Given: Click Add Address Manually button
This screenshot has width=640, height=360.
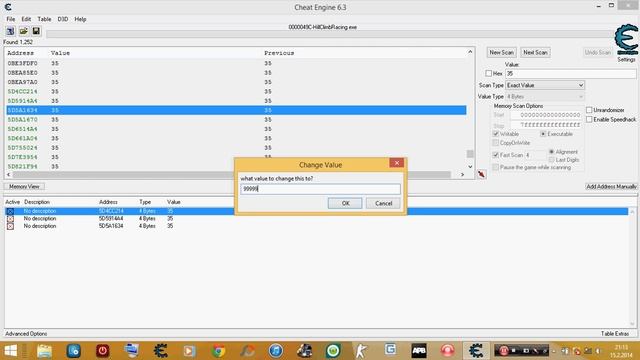Looking at the screenshot, I should 611,187.
